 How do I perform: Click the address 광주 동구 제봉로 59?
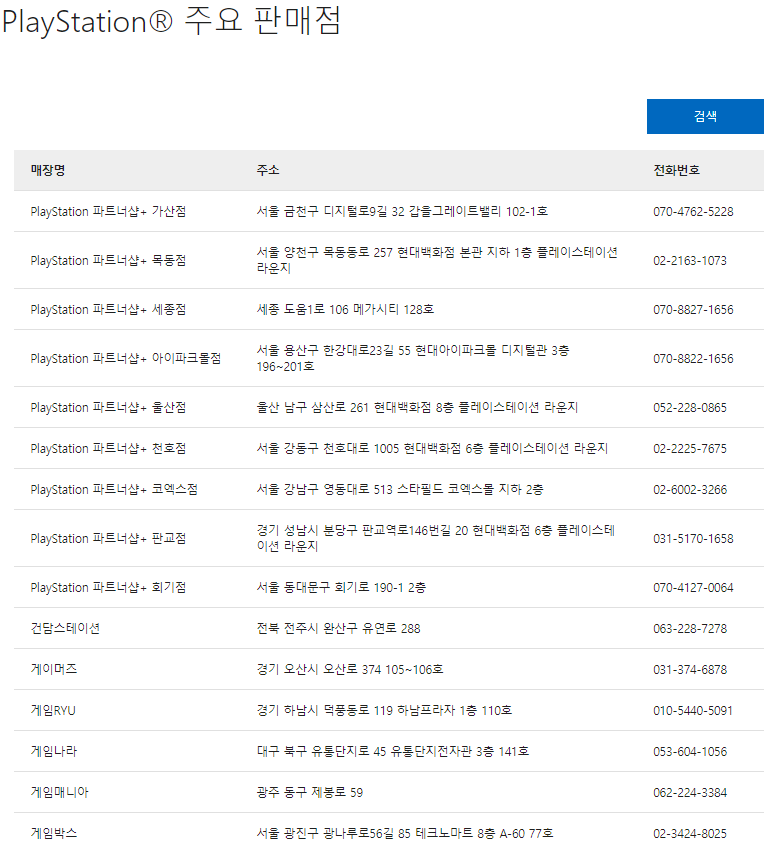coord(310,792)
